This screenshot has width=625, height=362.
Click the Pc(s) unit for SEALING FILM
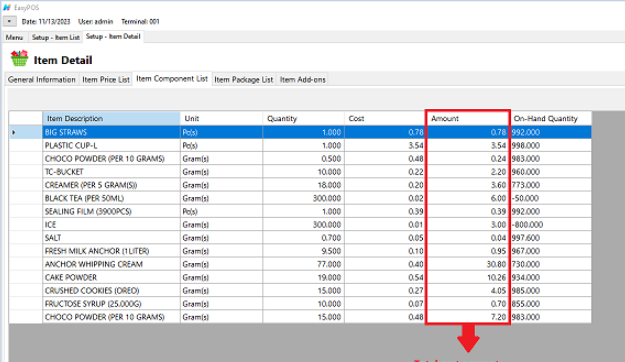[x=221, y=211]
